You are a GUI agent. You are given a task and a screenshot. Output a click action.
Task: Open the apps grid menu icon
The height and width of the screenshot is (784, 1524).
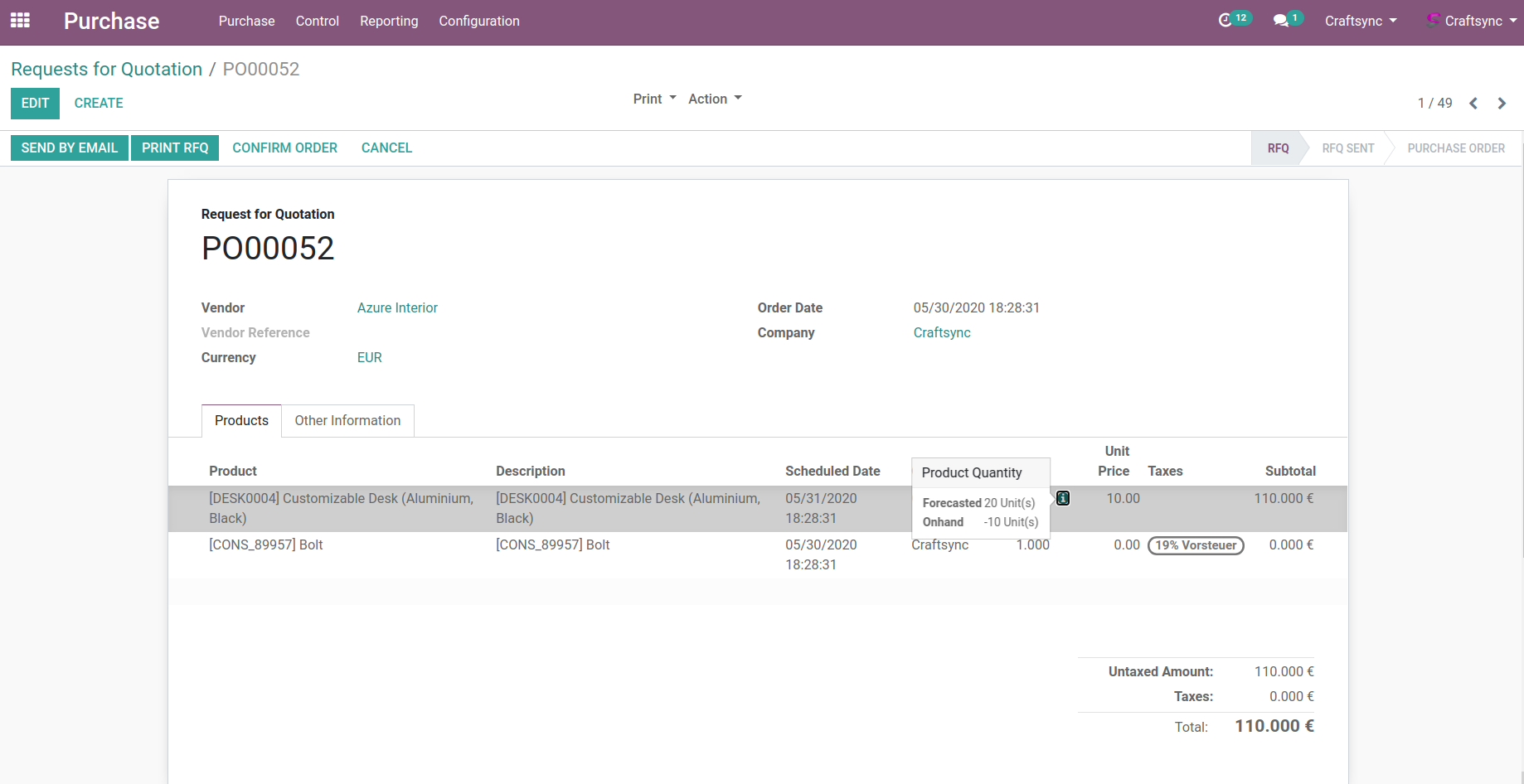(20, 21)
